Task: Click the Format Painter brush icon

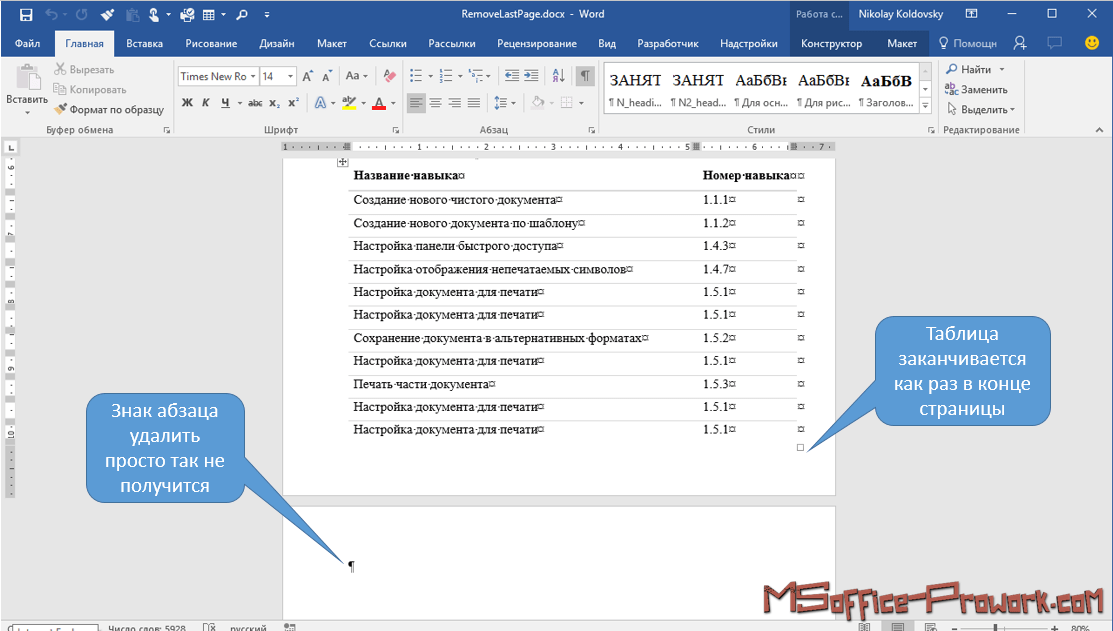Action: [x=61, y=109]
